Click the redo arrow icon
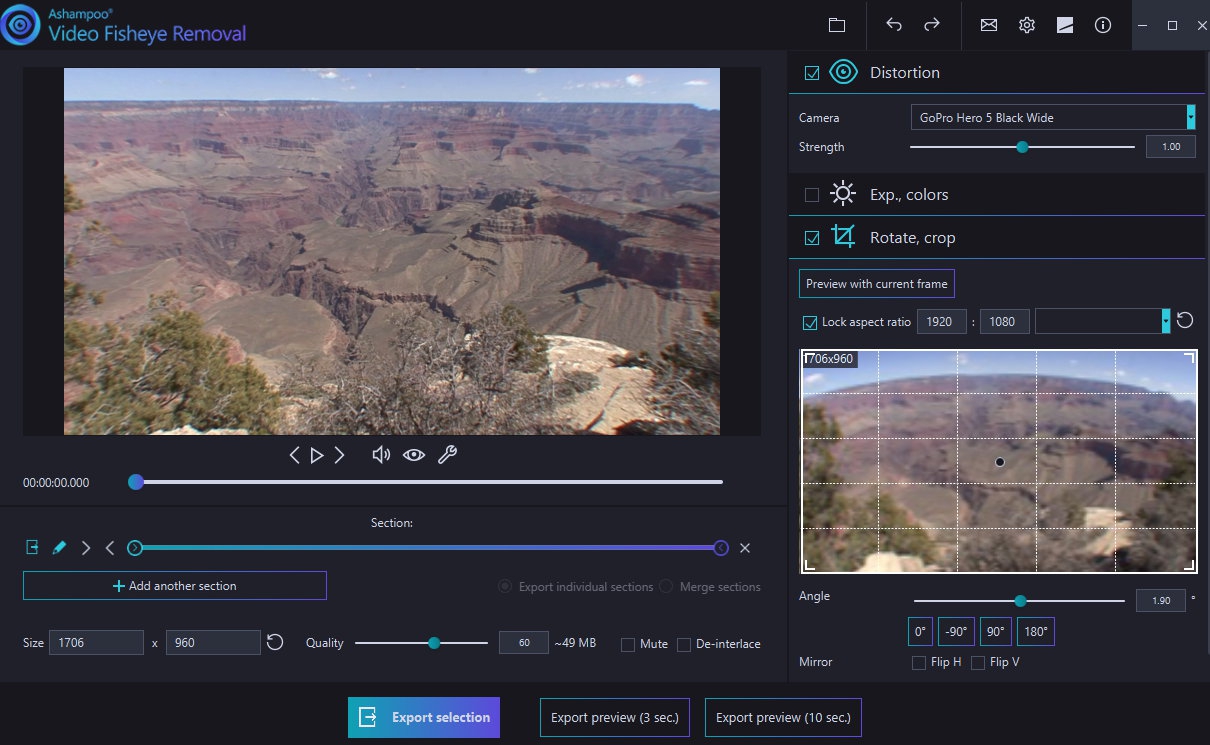 [x=932, y=25]
